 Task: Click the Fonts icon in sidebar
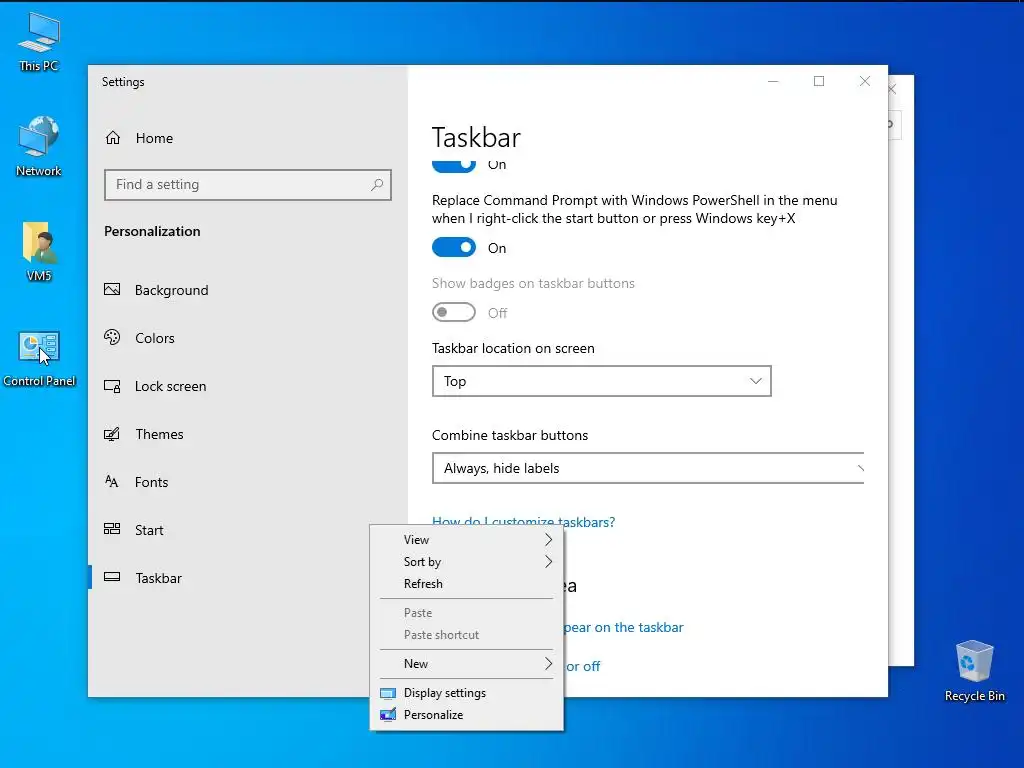point(112,482)
